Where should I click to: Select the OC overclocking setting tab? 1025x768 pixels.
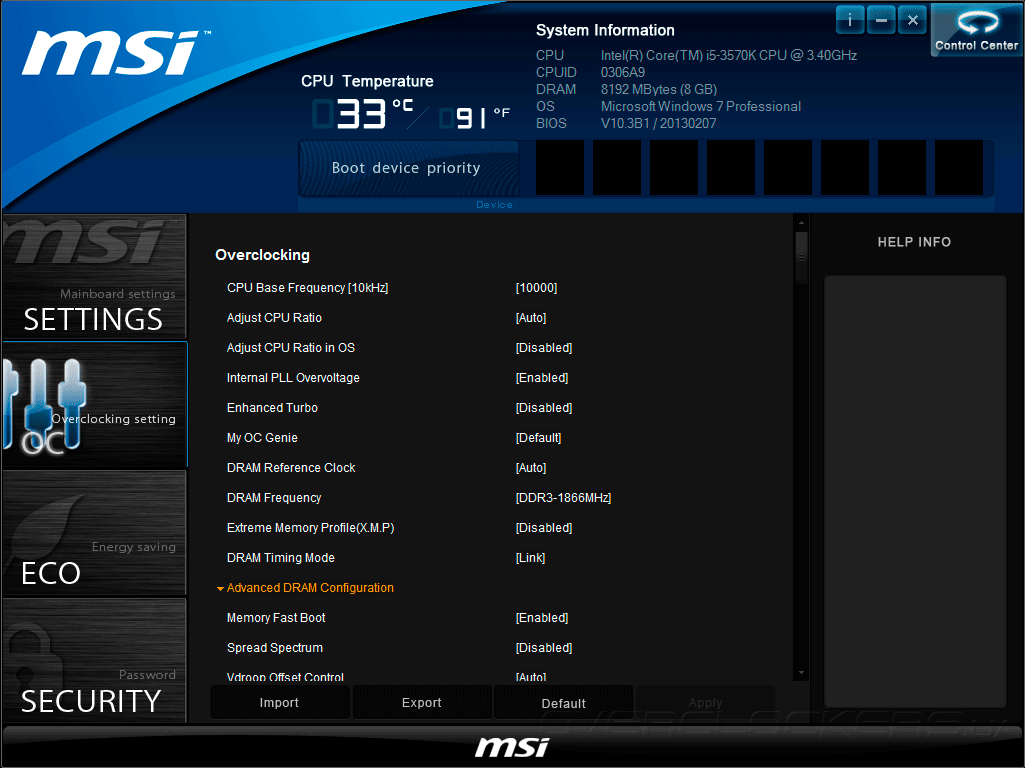coord(94,405)
